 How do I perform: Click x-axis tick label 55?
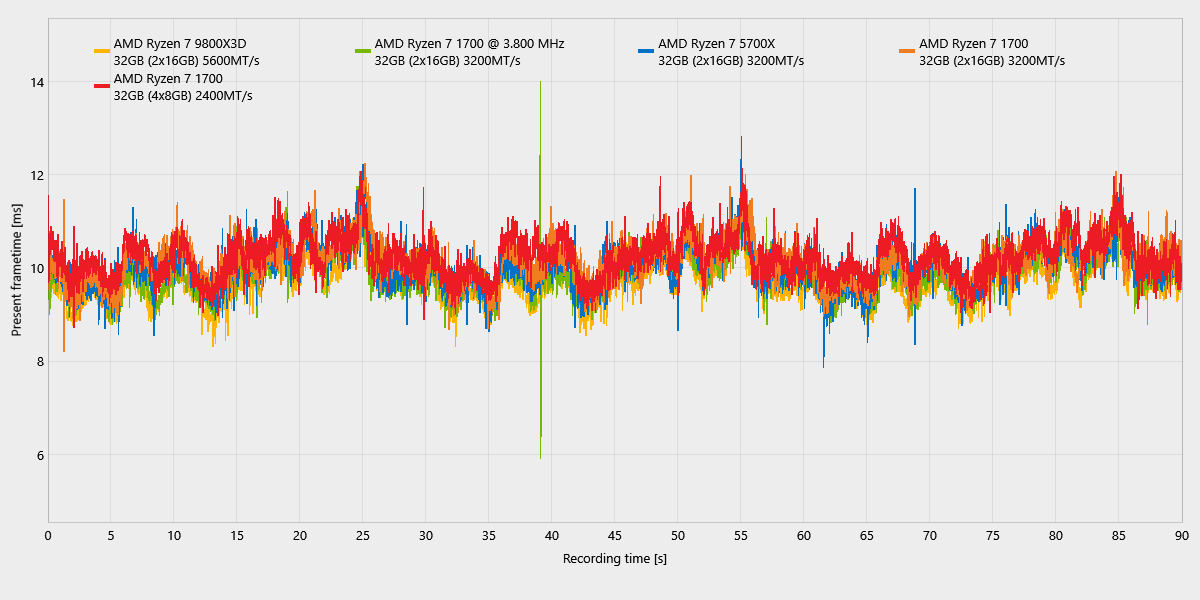tap(741, 535)
